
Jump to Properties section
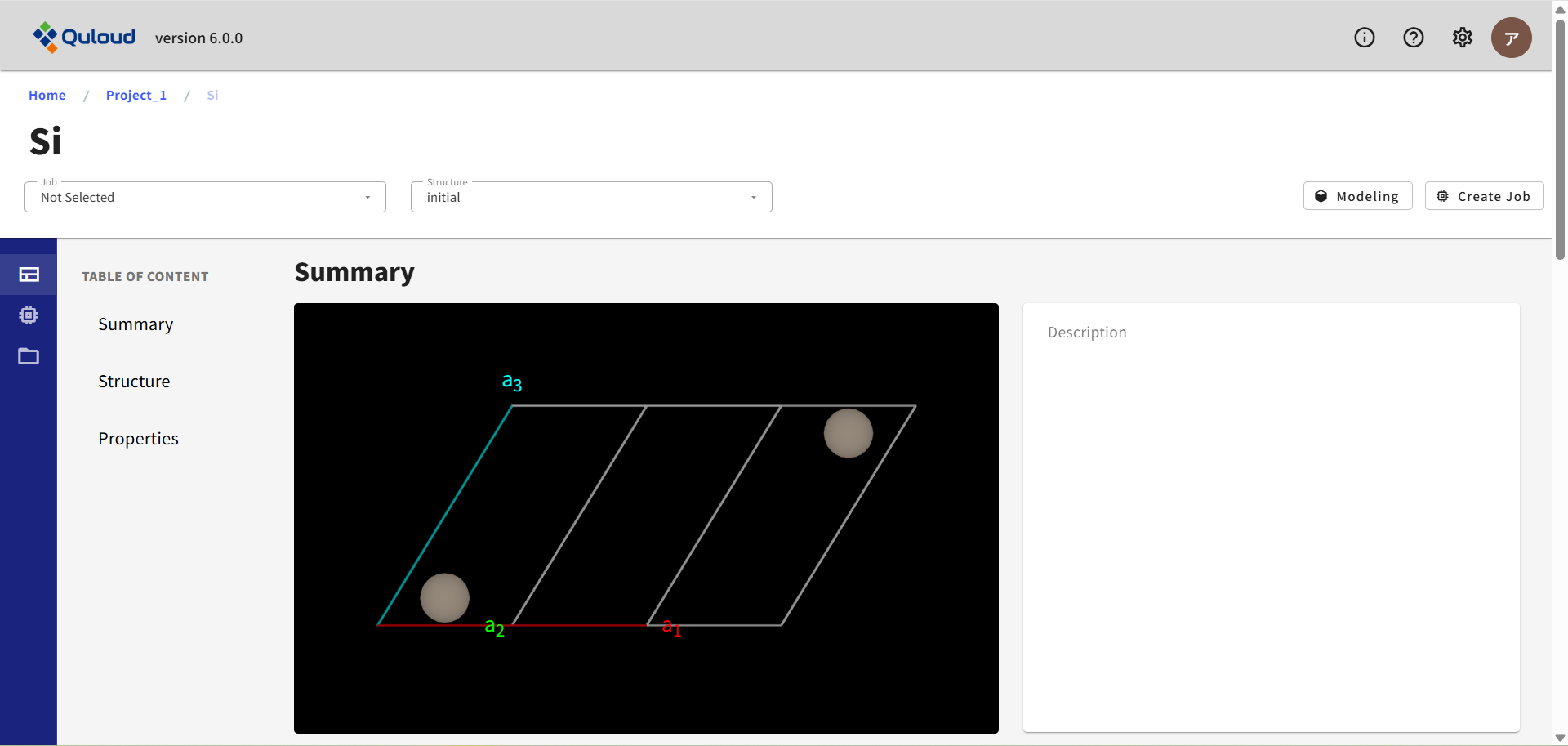[x=138, y=439]
